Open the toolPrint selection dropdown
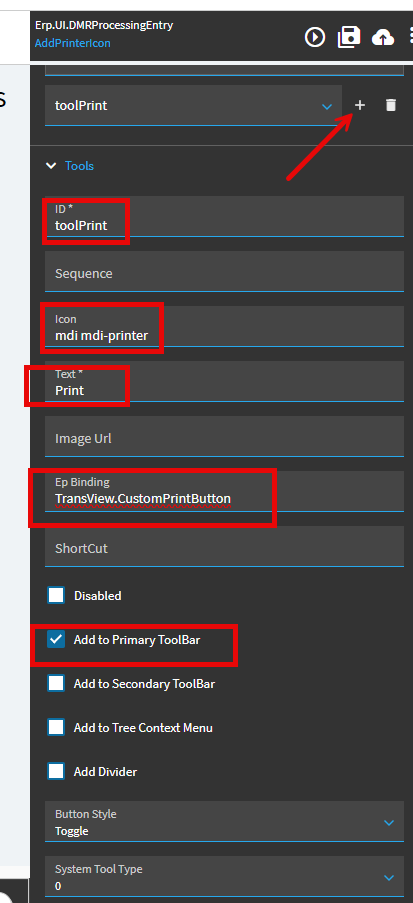Viewport: 413px width, 903px height. 194,105
